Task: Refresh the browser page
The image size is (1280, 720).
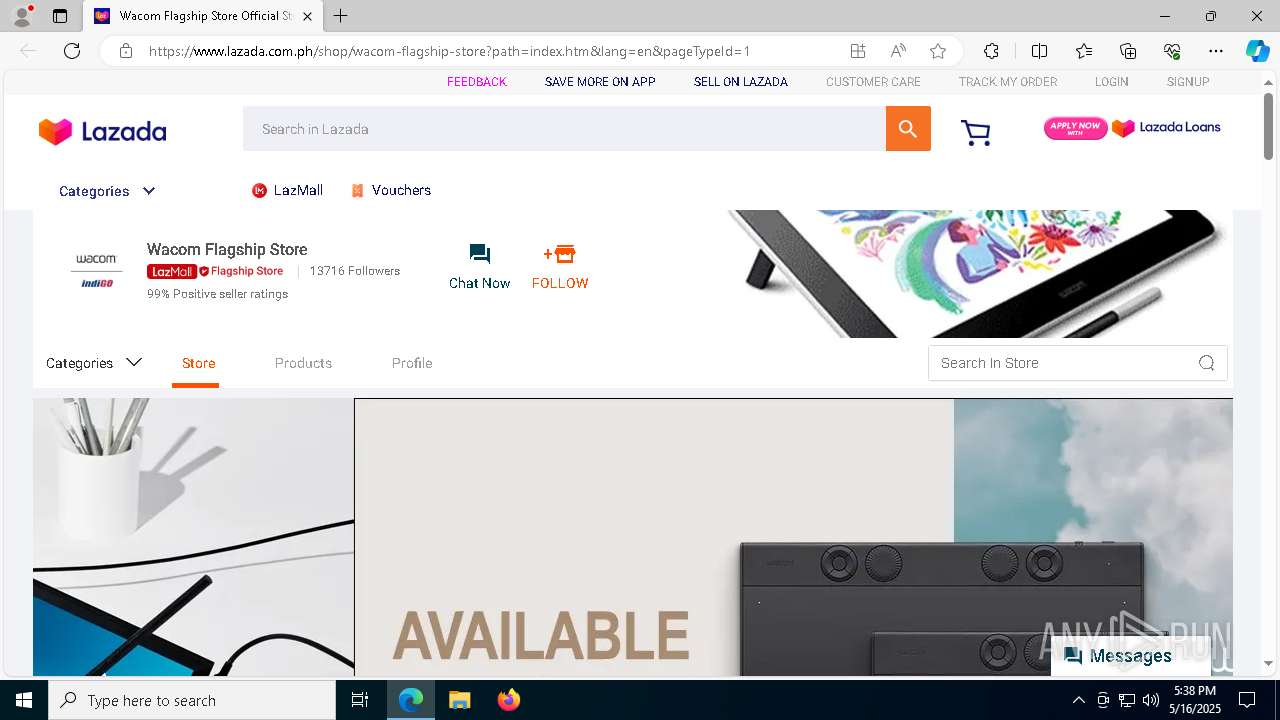Action: [x=72, y=51]
